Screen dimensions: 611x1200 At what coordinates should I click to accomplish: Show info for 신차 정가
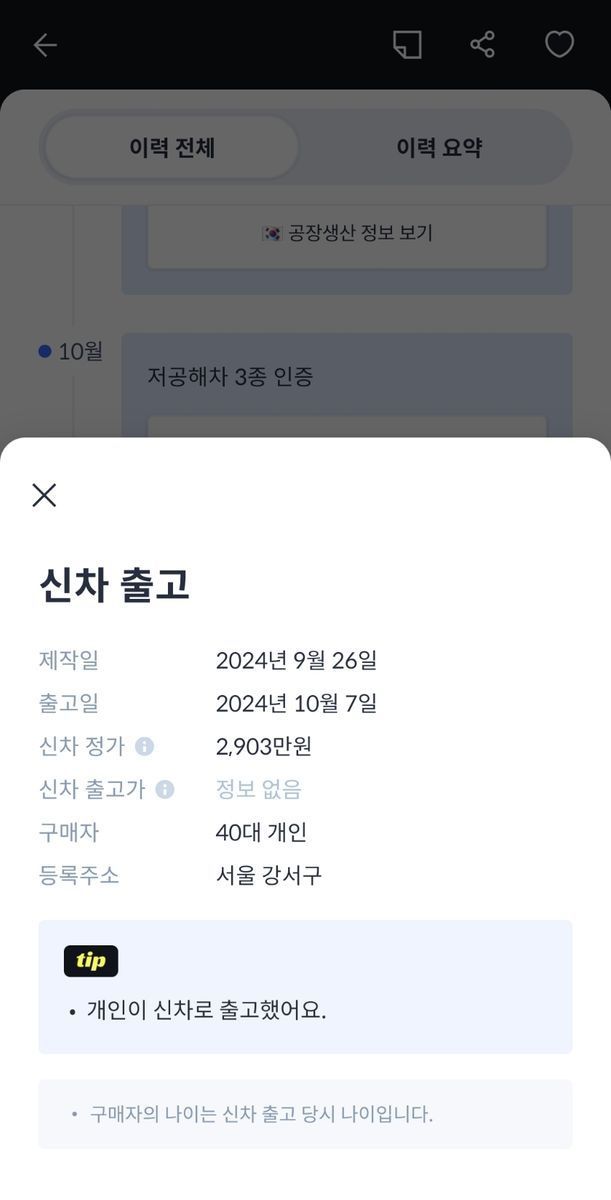[144, 747]
